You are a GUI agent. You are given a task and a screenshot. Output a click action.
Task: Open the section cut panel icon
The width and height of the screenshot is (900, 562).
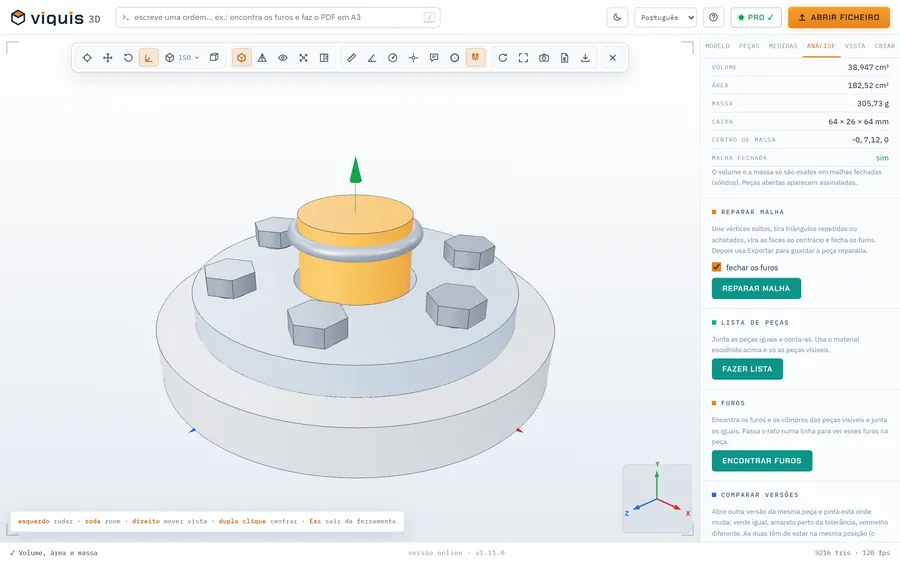(x=324, y=57)
